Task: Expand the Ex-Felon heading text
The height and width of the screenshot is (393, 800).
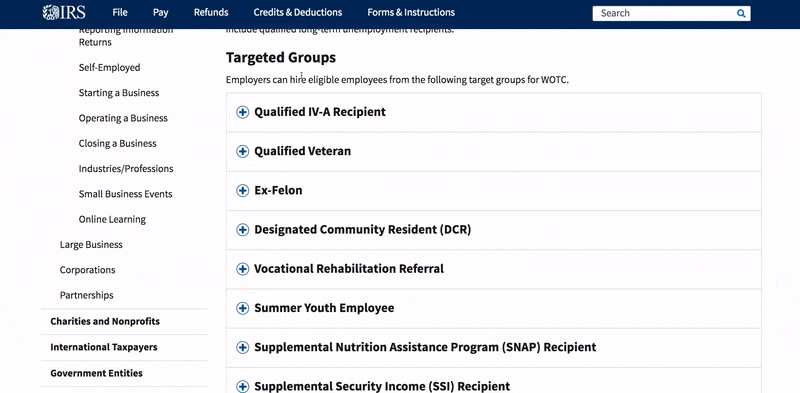Action: (x=278, y=190)
